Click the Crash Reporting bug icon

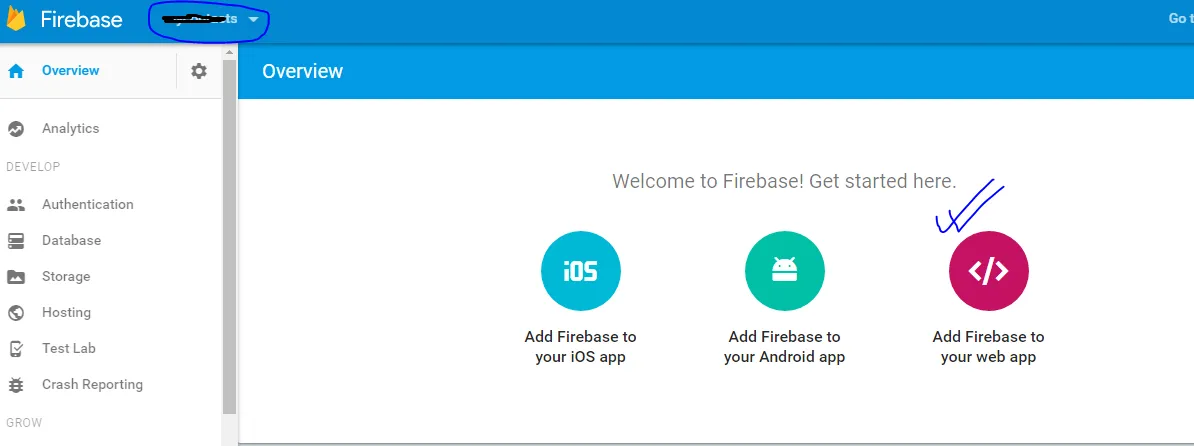(16, 385)
